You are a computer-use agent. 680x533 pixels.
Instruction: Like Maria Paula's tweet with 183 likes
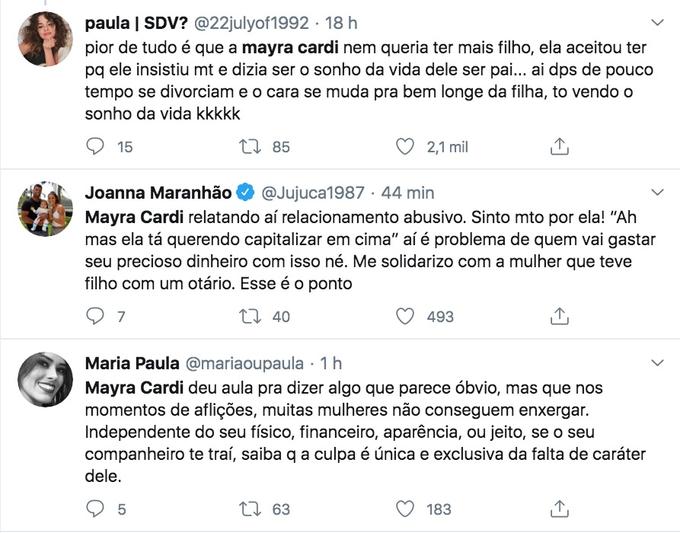click(405, 509)
